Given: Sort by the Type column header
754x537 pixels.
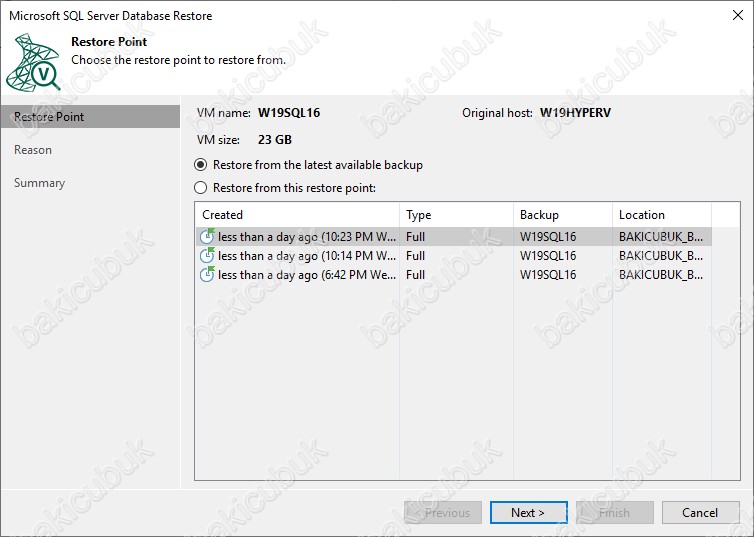Looking at the screenshot, I should 456,214.
